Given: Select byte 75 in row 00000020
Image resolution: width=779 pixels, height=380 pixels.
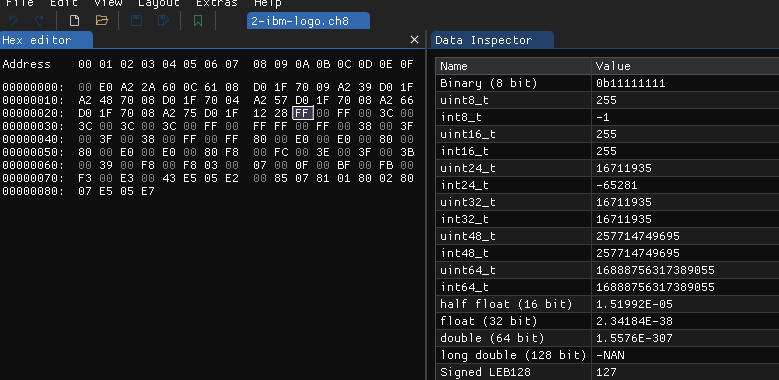Looking at the screenshot, I should (190, 113).
